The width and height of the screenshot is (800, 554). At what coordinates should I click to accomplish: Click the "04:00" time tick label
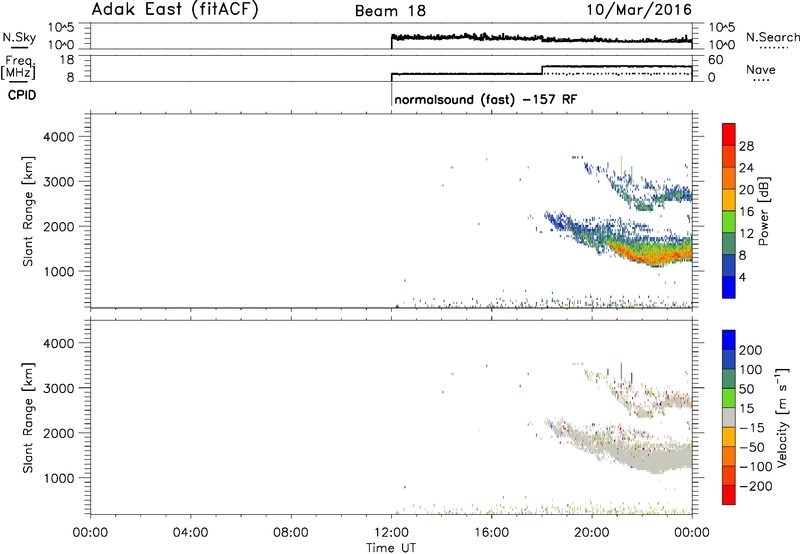[191, 533]
